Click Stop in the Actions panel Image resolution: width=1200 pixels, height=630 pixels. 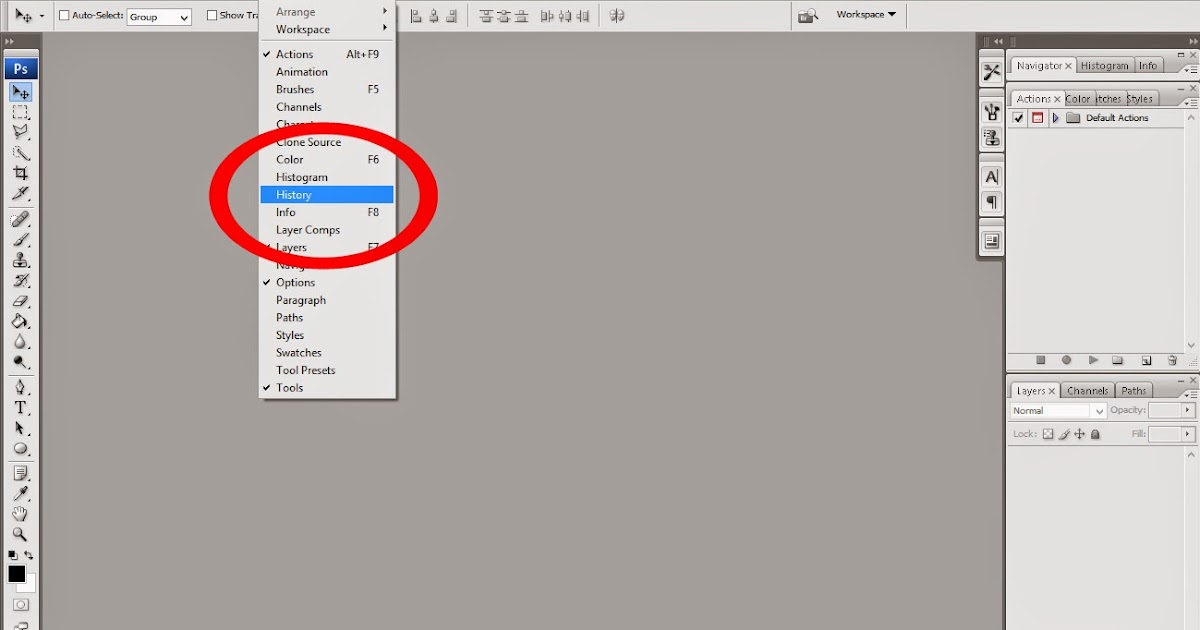coord(1040,360)
